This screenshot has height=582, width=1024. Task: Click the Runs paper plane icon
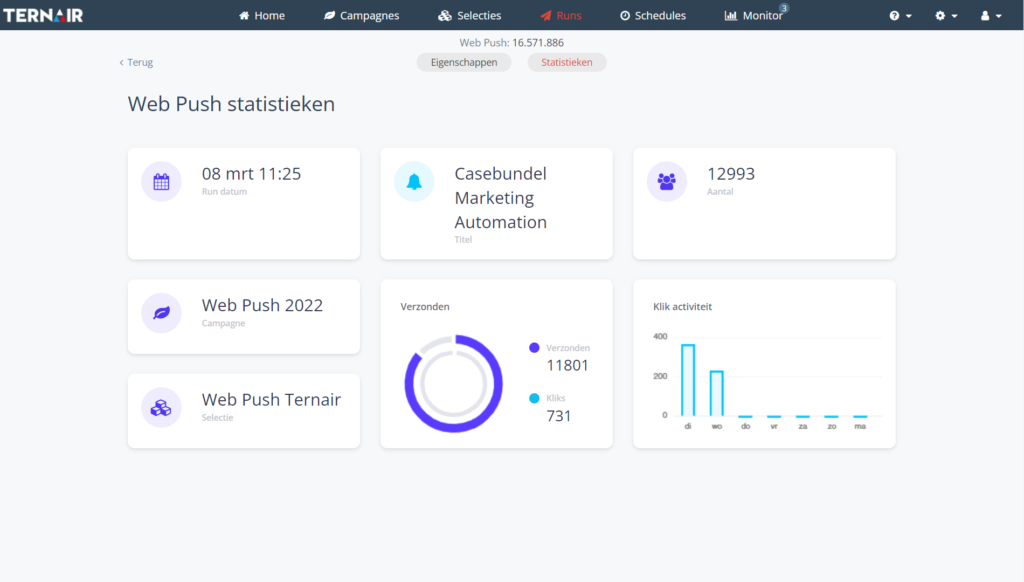coord(546,16)
